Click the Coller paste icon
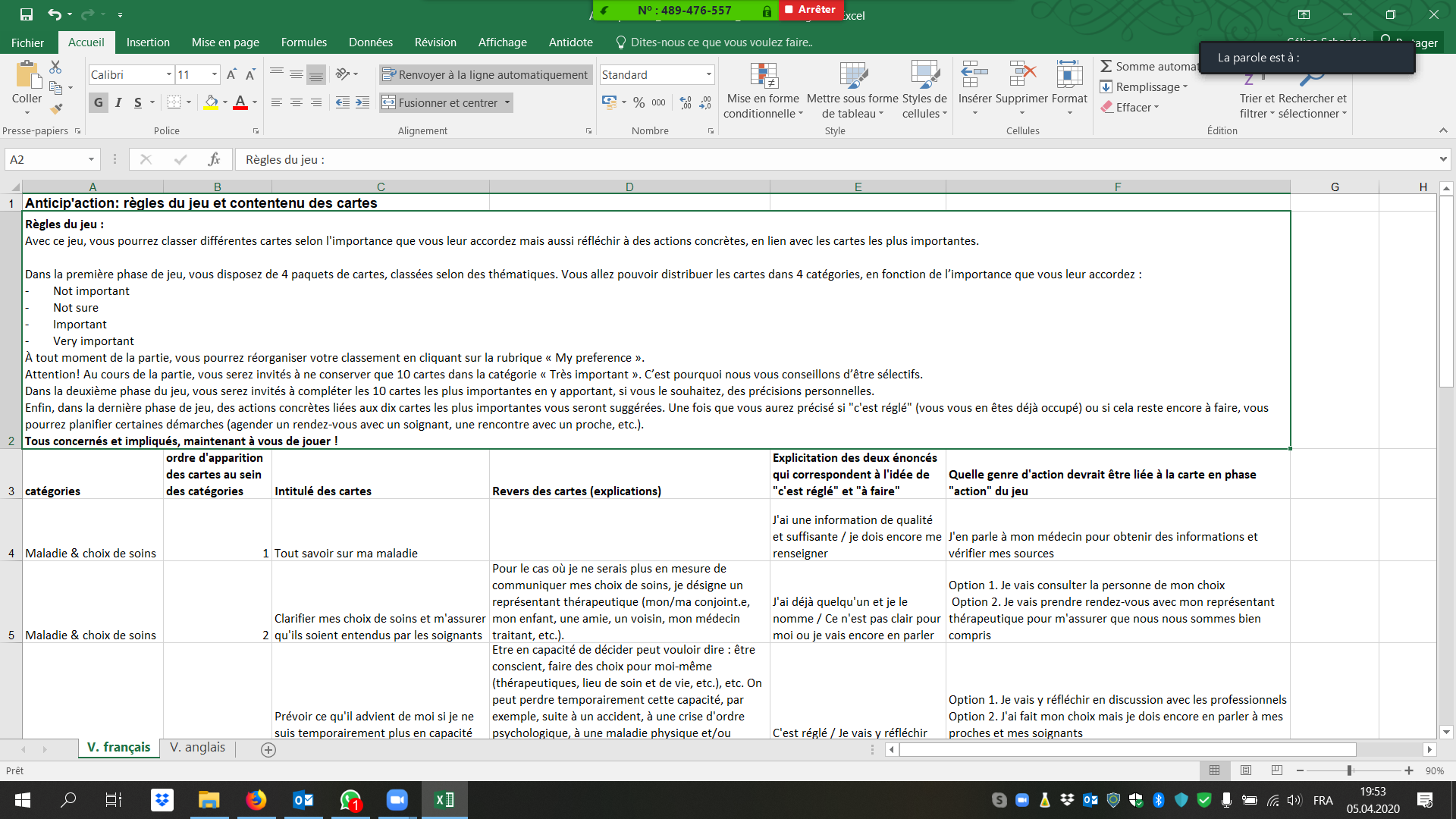This screenshot has height=819, width=1456. [27, 75]
